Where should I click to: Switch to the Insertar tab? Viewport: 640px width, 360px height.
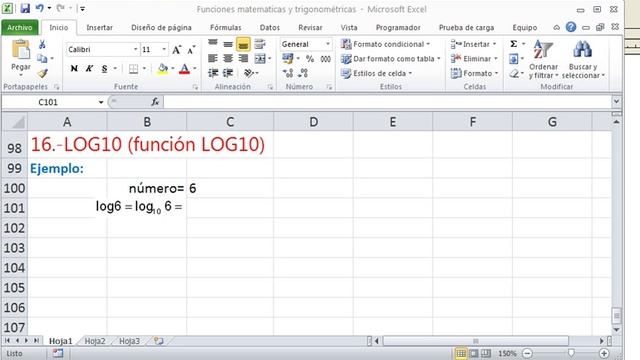coord(100,27)
